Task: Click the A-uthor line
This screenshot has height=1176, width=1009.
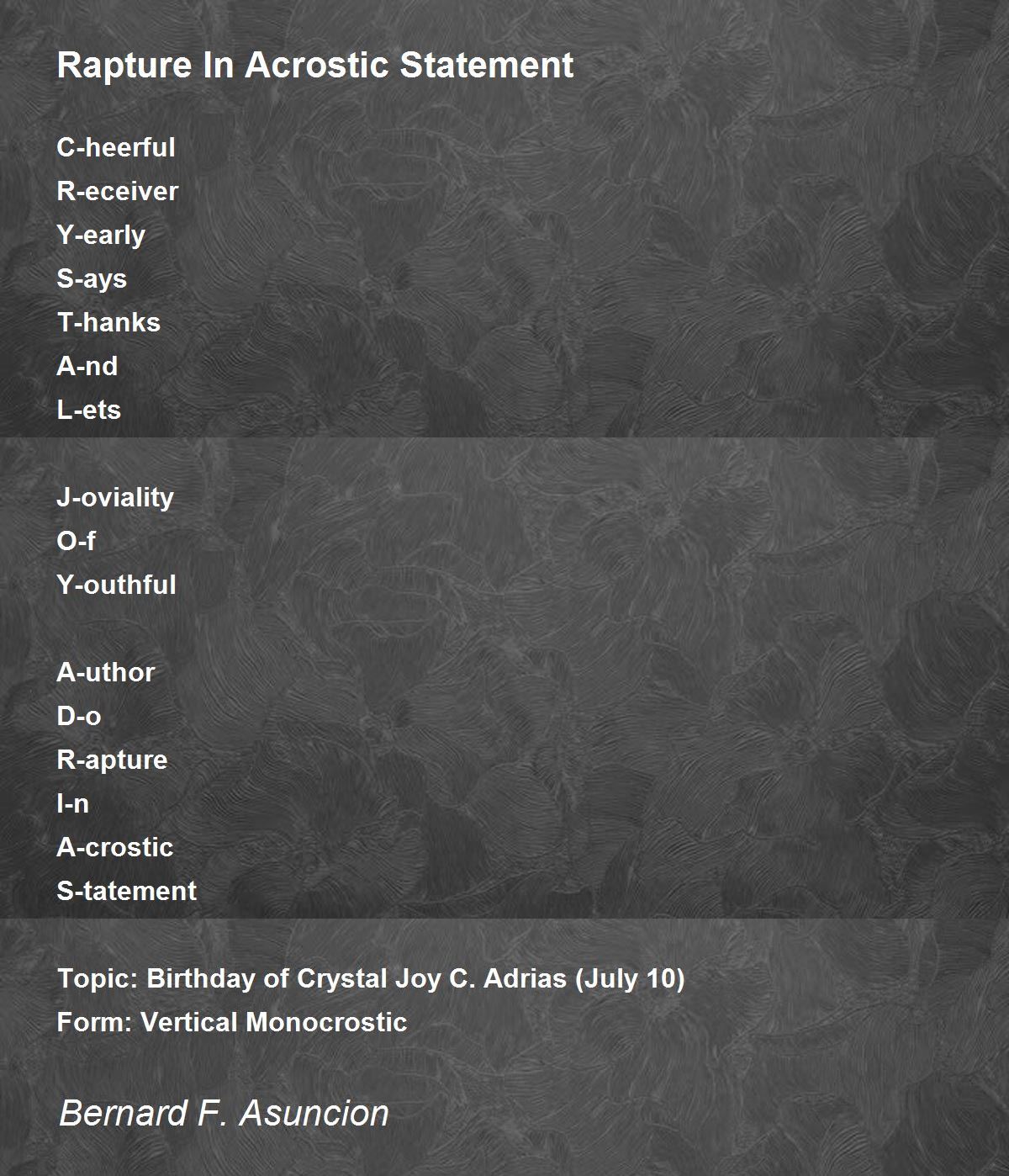Action: pyautogui.click(x=106, y=672)
